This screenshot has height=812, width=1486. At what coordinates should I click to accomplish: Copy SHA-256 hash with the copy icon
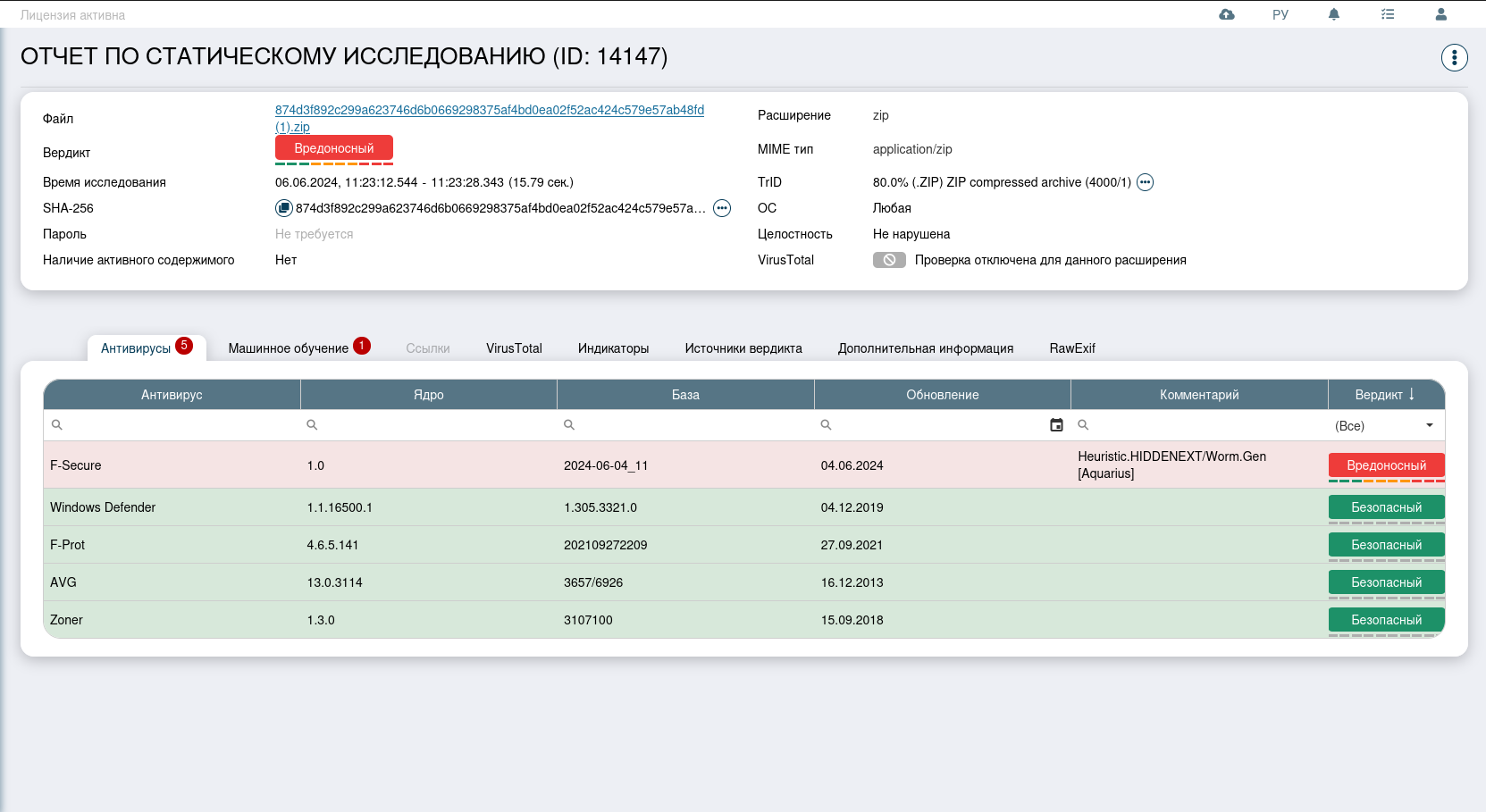(x=284, y=208)
